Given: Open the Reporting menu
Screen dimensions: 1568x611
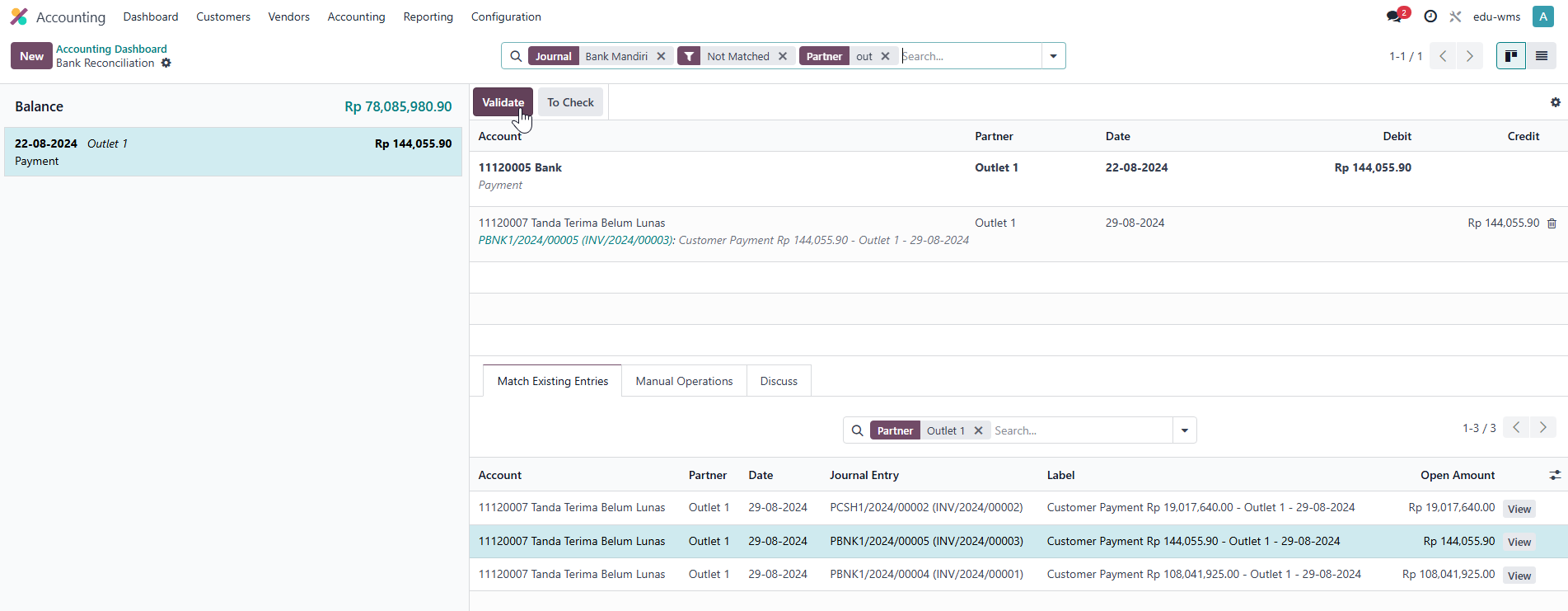Looking at the screenshot, I should [x=428, y=16].
